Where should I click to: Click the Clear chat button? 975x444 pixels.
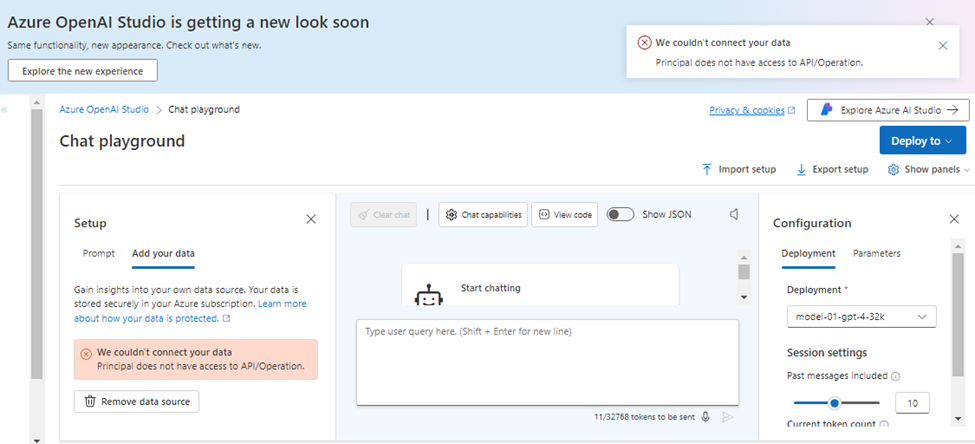tap(383, 215)
